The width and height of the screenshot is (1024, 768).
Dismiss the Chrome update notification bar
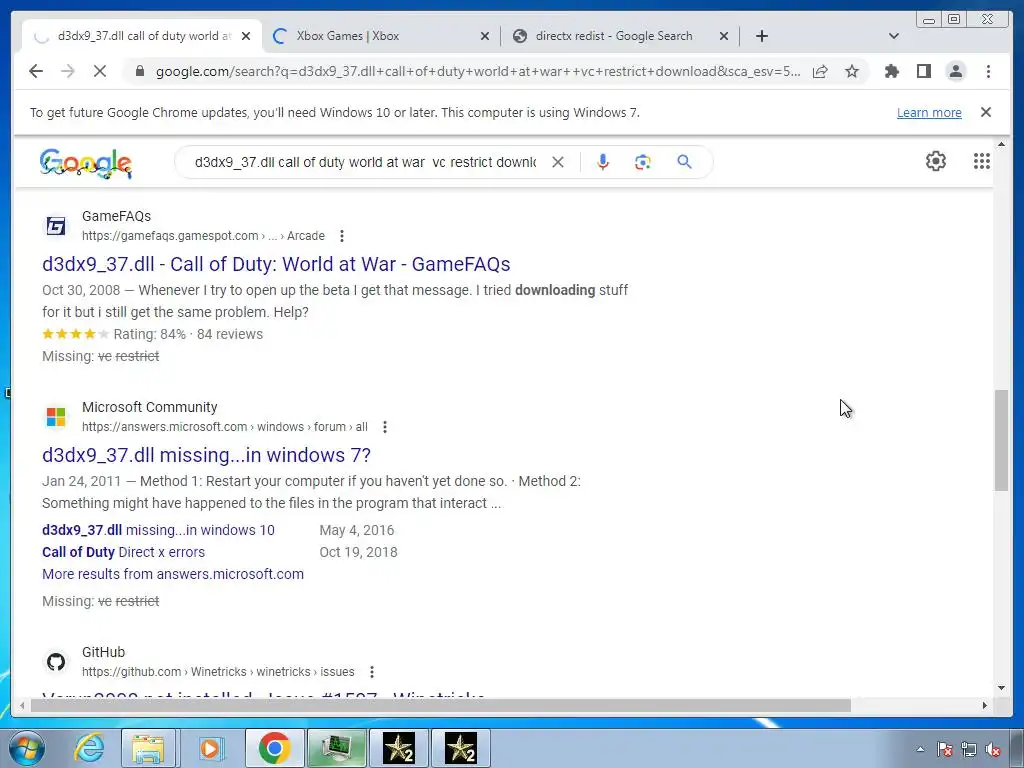986,112
